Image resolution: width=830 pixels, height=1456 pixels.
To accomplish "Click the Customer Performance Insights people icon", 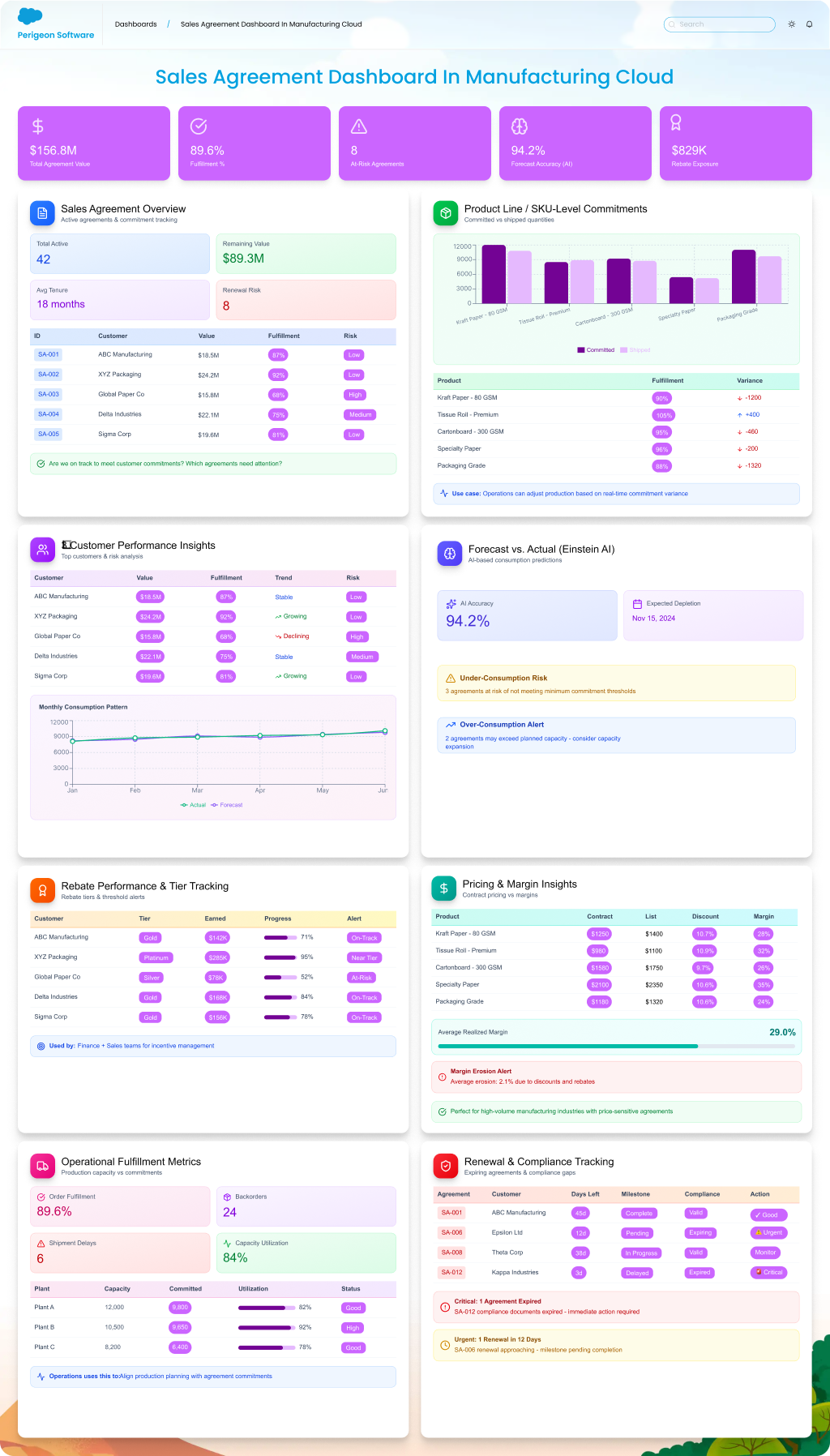I will [x=42, y=550].
